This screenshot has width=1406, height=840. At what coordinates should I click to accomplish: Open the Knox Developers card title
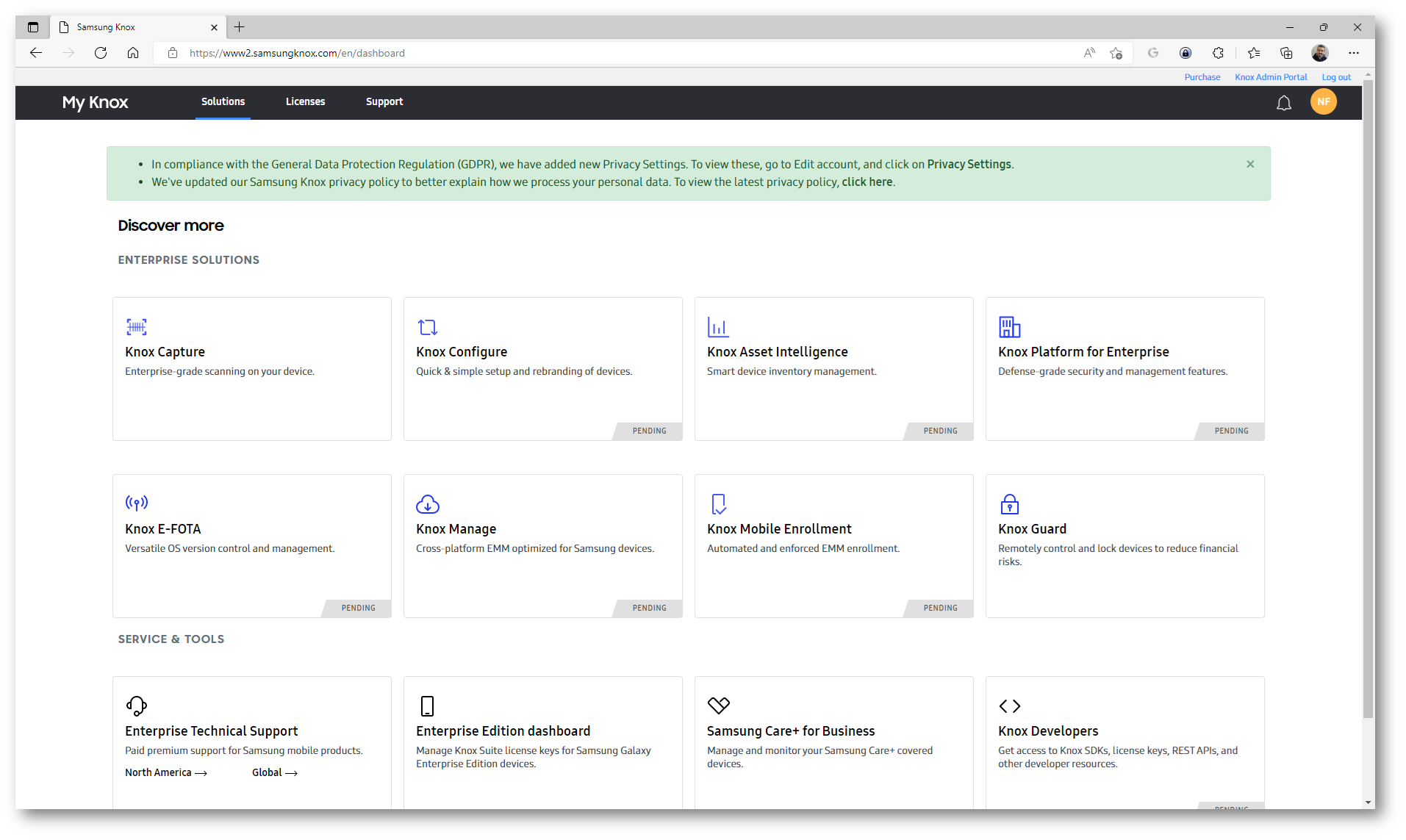tap(1048, 731)
